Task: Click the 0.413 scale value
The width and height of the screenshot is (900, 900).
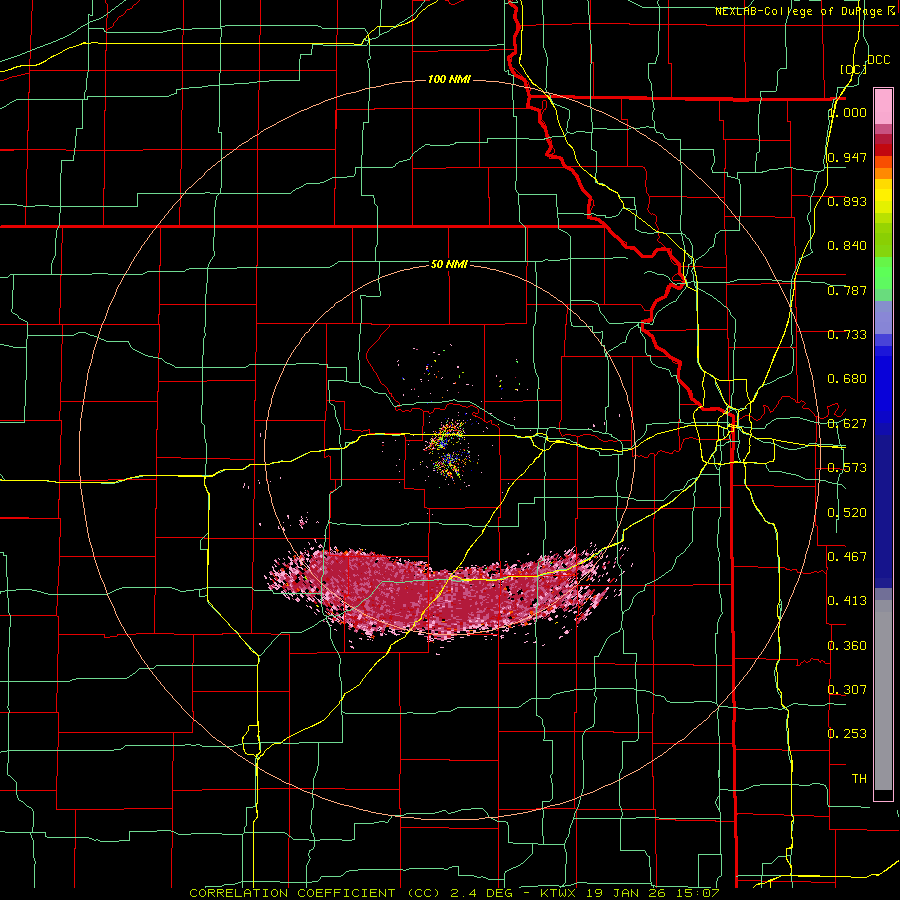Action: 847,601
